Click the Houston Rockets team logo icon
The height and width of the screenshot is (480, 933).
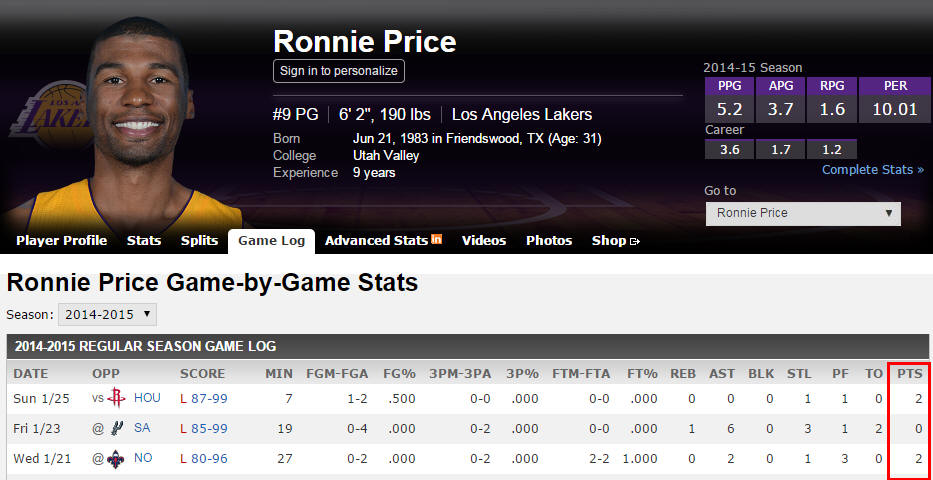[x=116, y=398]
